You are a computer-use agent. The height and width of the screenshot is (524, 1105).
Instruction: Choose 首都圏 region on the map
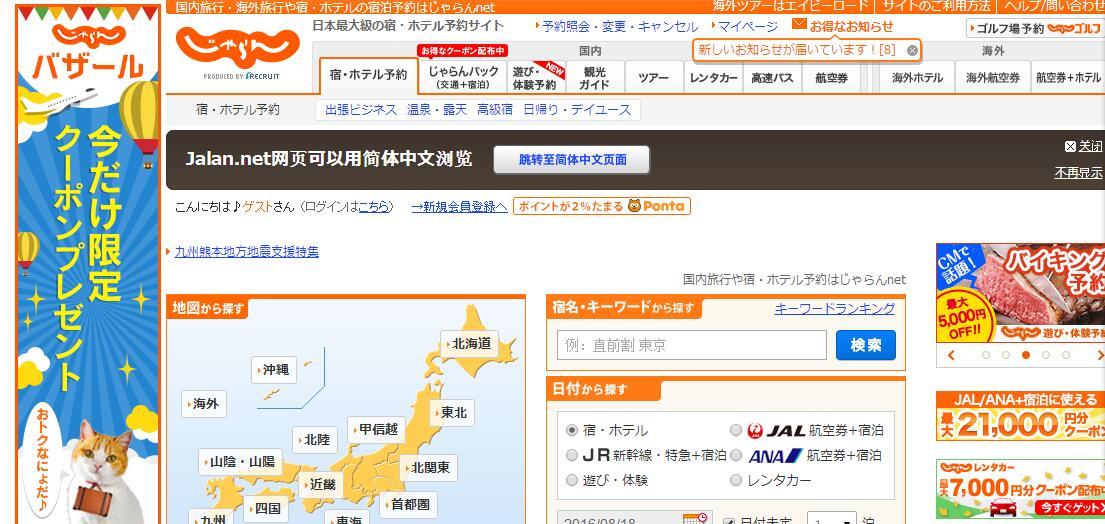click(x=408, y=504)
